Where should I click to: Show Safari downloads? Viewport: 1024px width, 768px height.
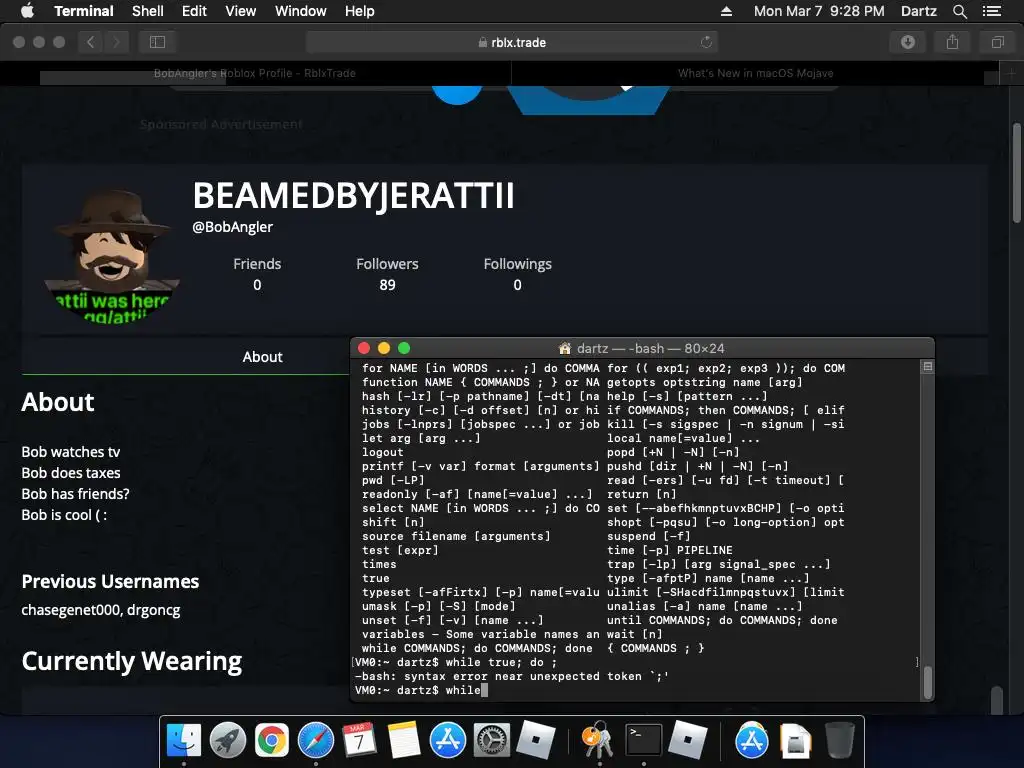908,42
